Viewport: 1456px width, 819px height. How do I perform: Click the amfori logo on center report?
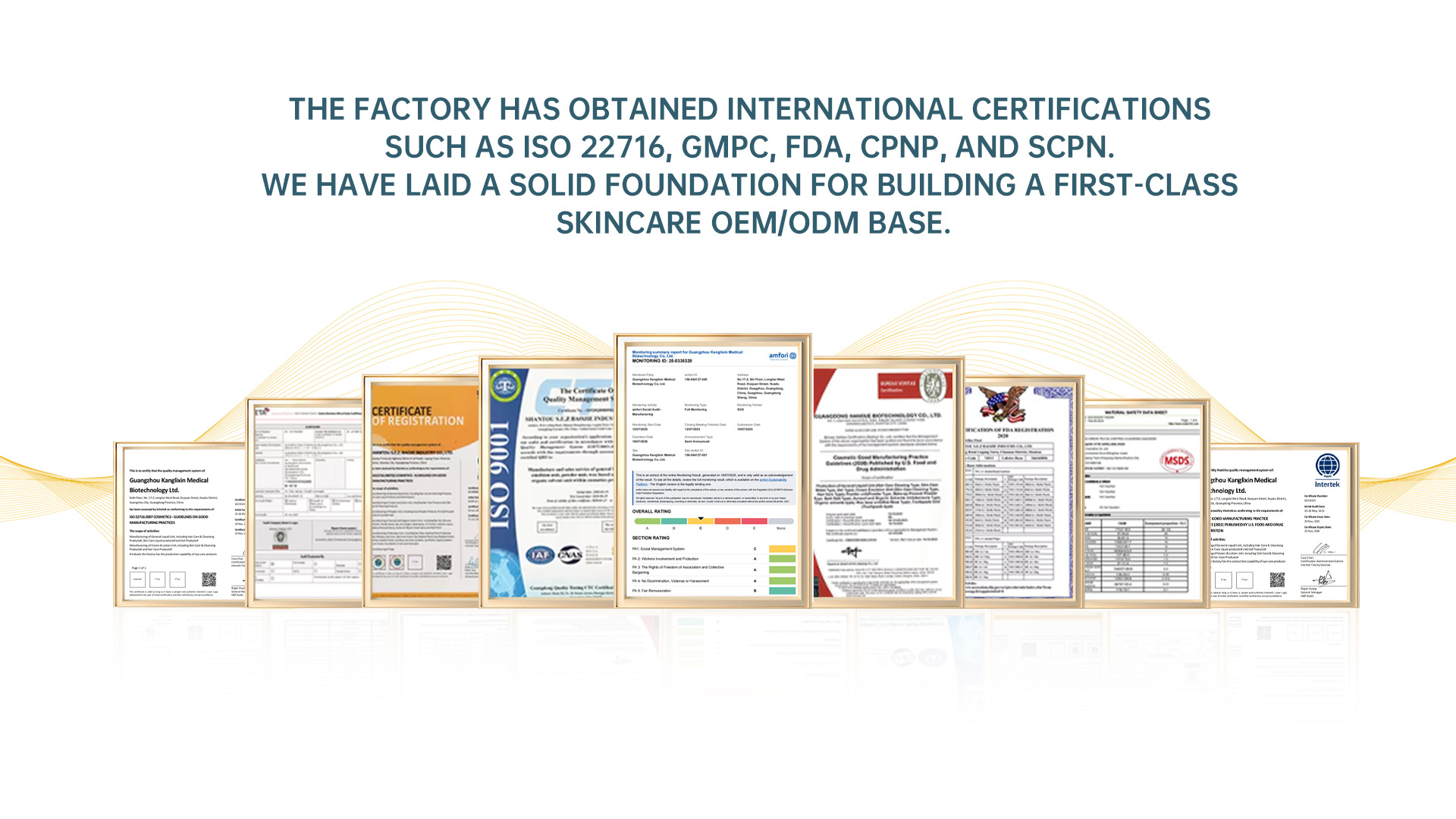[x=782, y=356]
